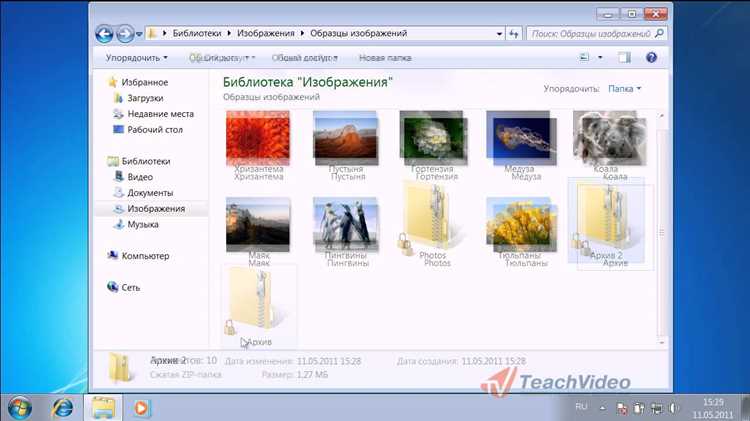Click the scrollbar down arrow in file list
This screenshot has height=421, width=750.
[x=662, y=343]
